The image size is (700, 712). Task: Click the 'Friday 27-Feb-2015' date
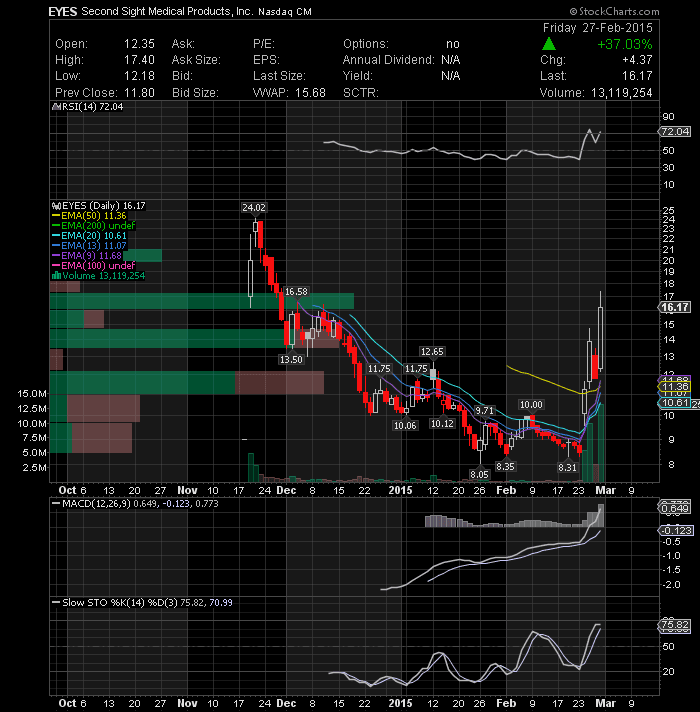(597, 28)
